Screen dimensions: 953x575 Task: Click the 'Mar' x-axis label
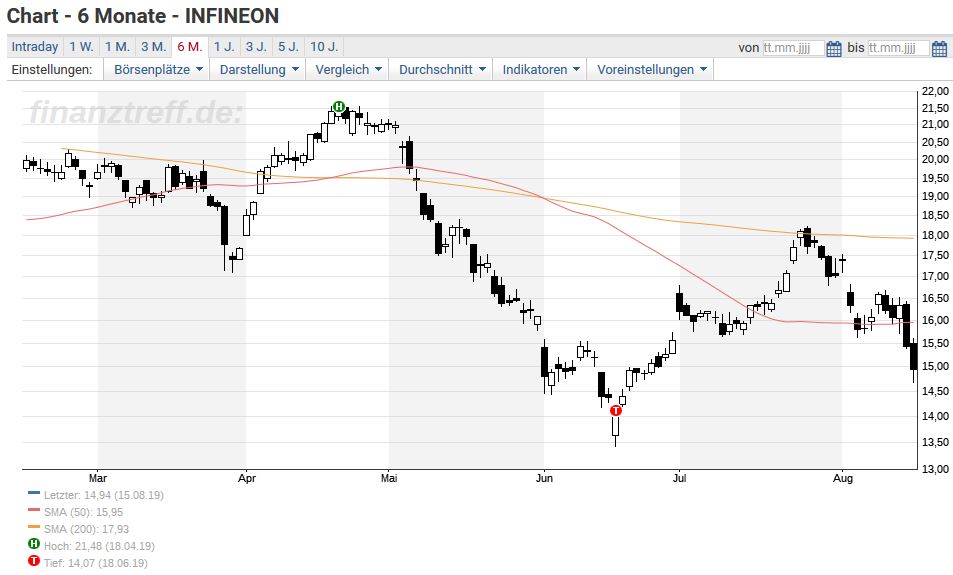(x=98, y=478)
